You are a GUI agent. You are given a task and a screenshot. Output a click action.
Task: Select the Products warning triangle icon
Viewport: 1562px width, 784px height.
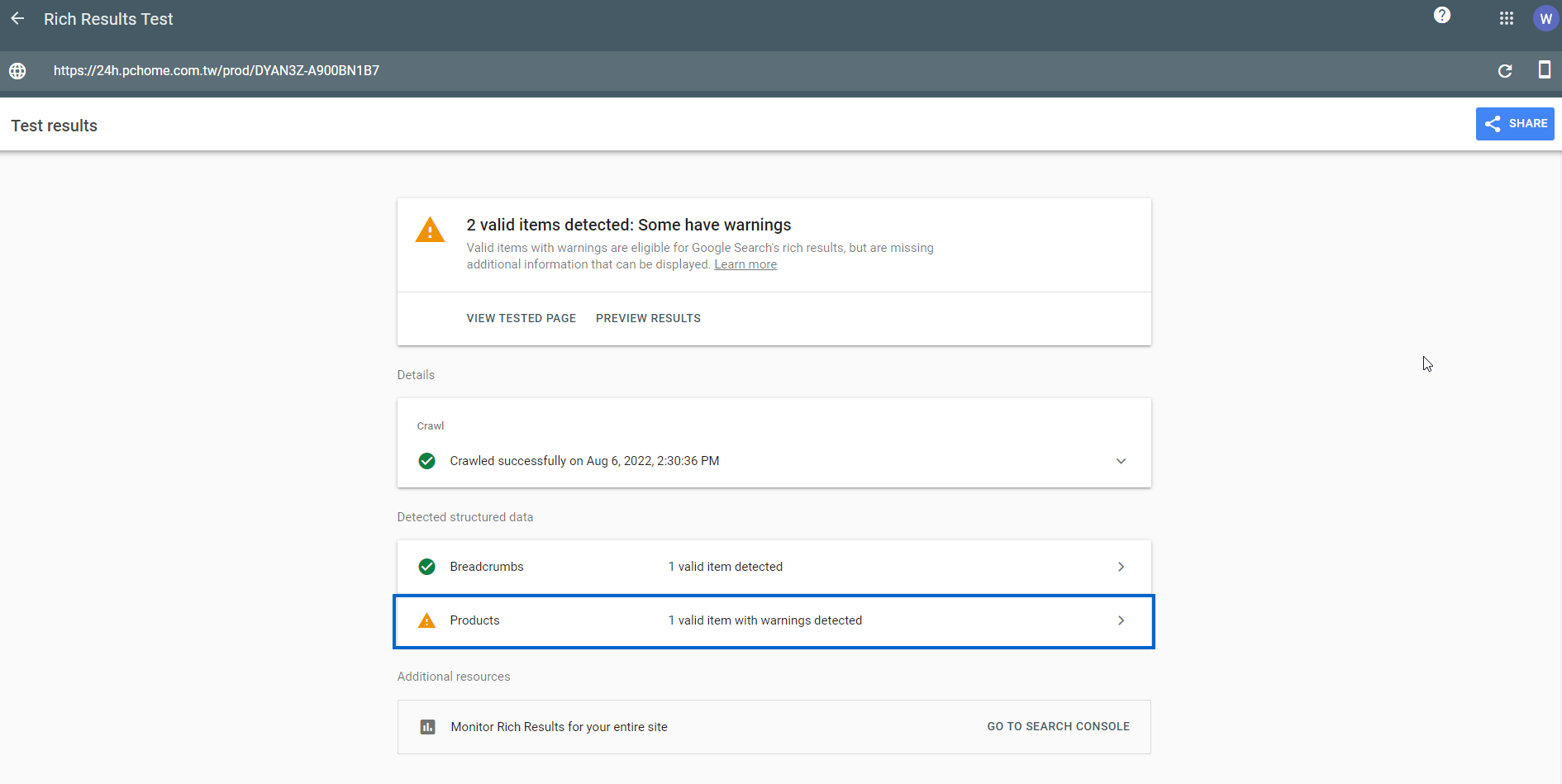pyautogui.click(x=426, y=620)
